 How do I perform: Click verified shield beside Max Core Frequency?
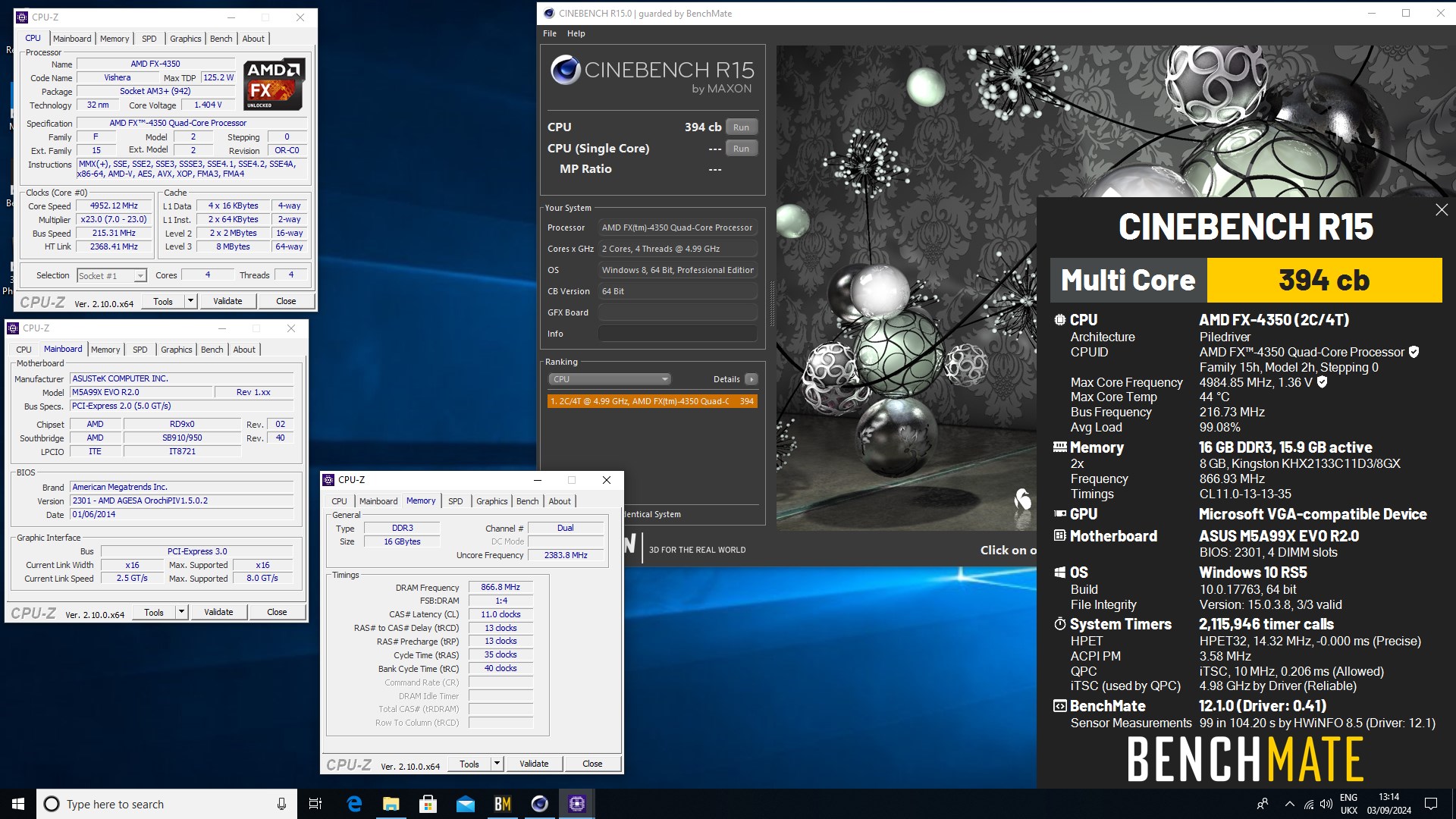tap(1323, 382)
